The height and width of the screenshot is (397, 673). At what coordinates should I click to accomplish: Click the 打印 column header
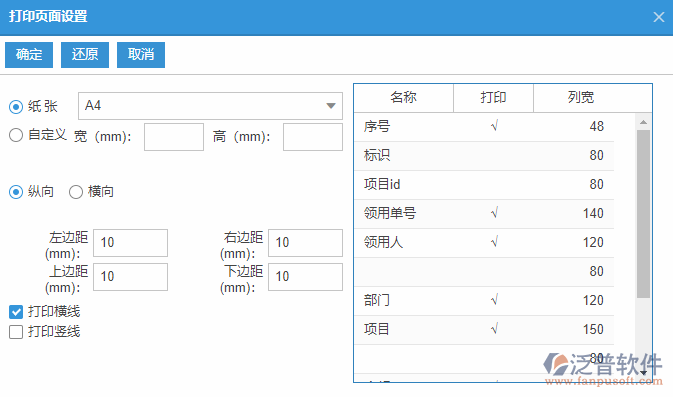pyautogui.click(x=493, y=98)
